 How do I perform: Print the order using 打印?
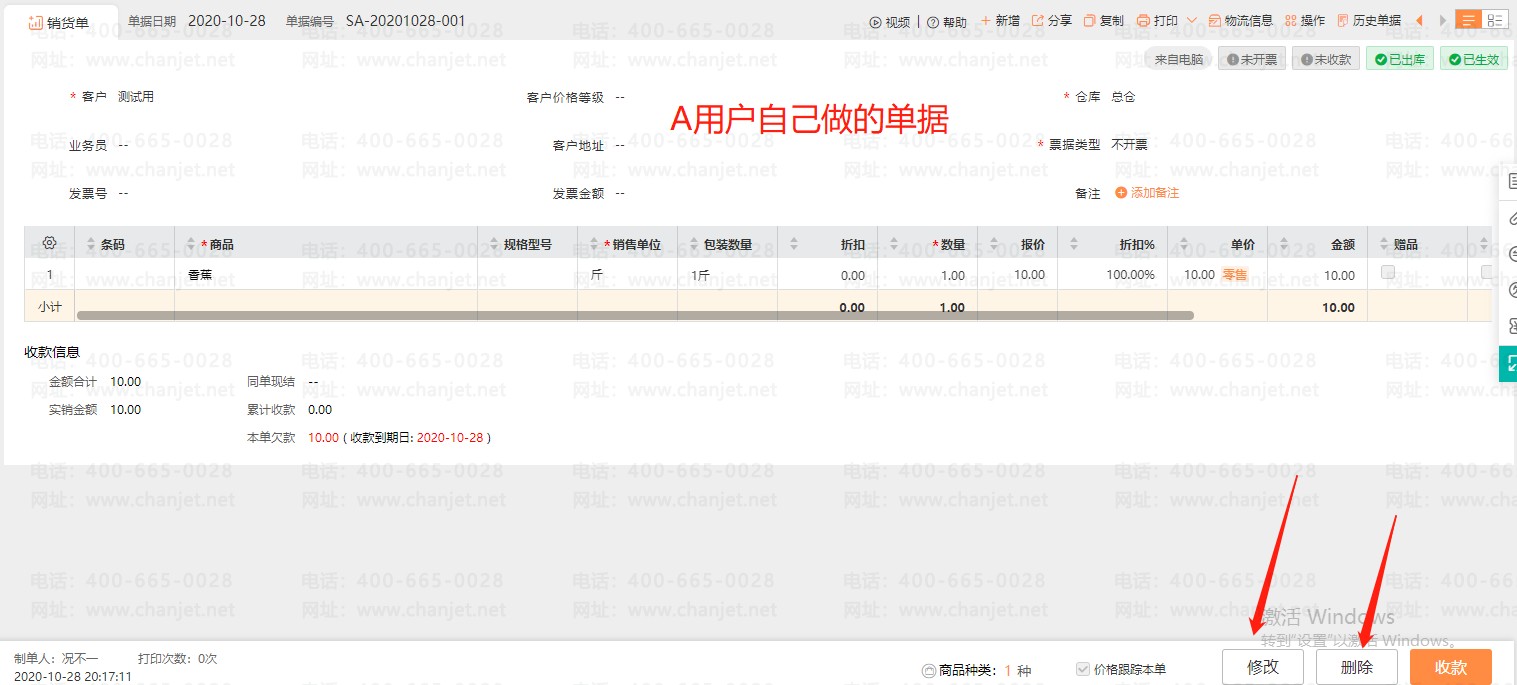click(1158, 21)
